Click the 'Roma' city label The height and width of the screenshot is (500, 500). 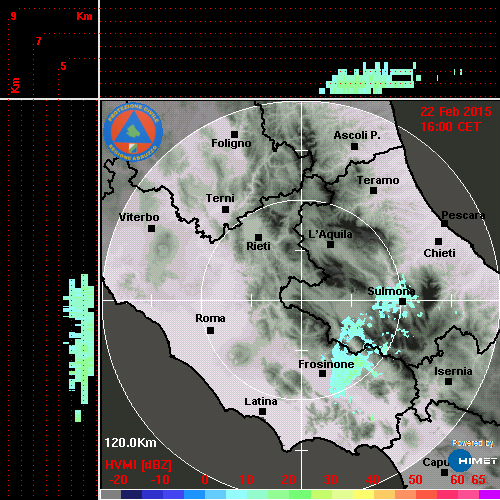210,318
